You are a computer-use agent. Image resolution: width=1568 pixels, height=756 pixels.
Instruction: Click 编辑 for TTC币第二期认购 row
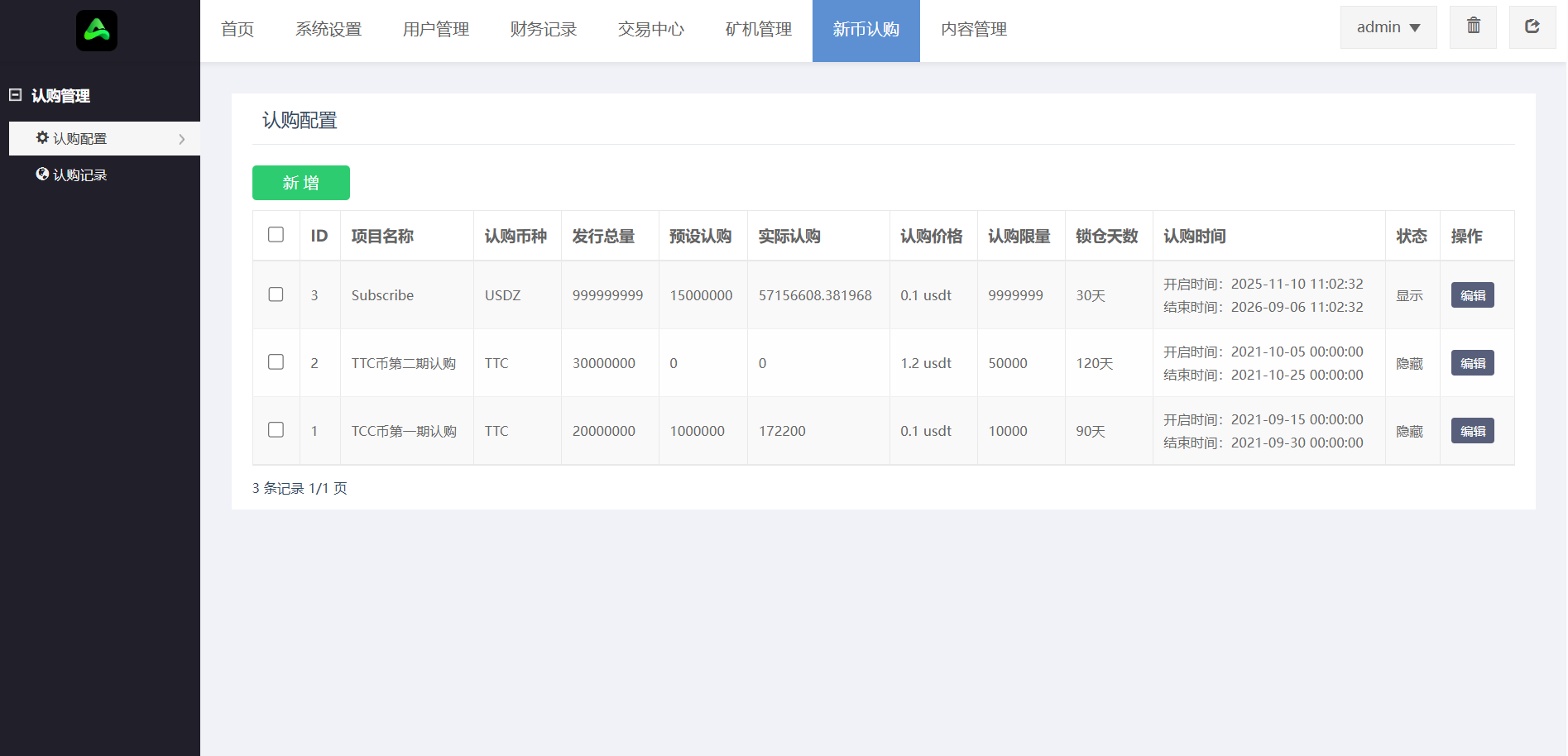click(1472, 363)
